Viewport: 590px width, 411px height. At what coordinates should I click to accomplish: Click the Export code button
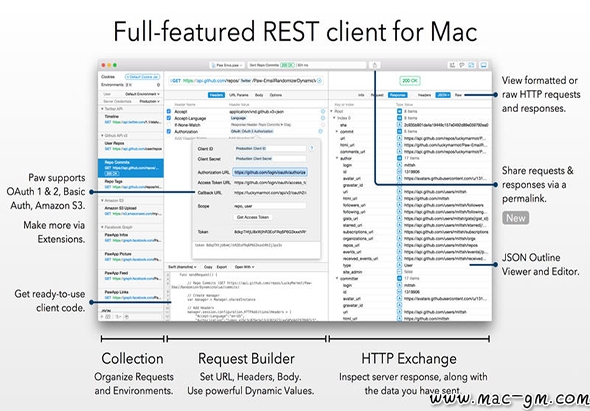coord(222,267)
